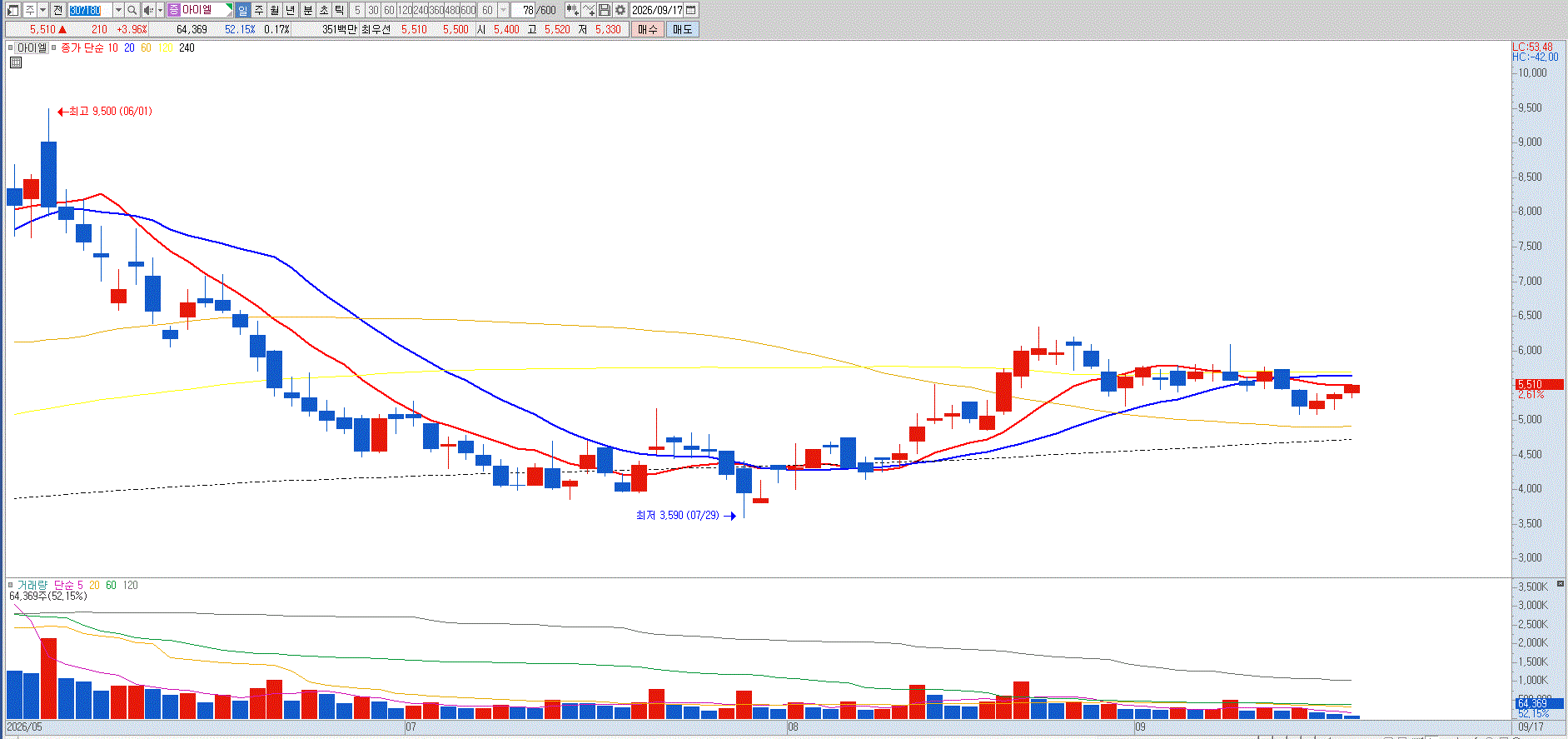Switch chart to 분 minute period
The width and height of the screenshot is (1568, 739).
click(307, 10)
